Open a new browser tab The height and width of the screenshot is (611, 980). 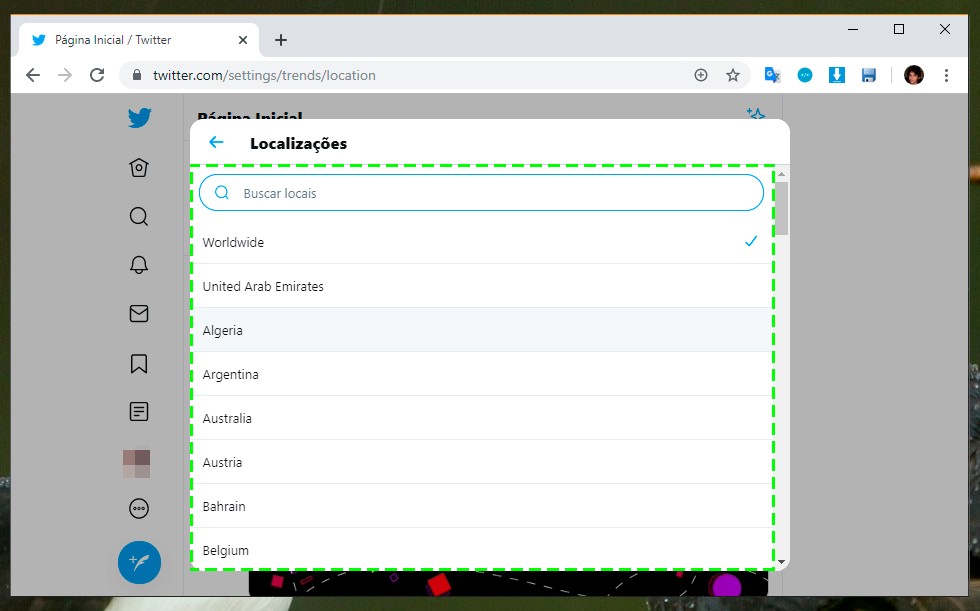click(281, 40)
